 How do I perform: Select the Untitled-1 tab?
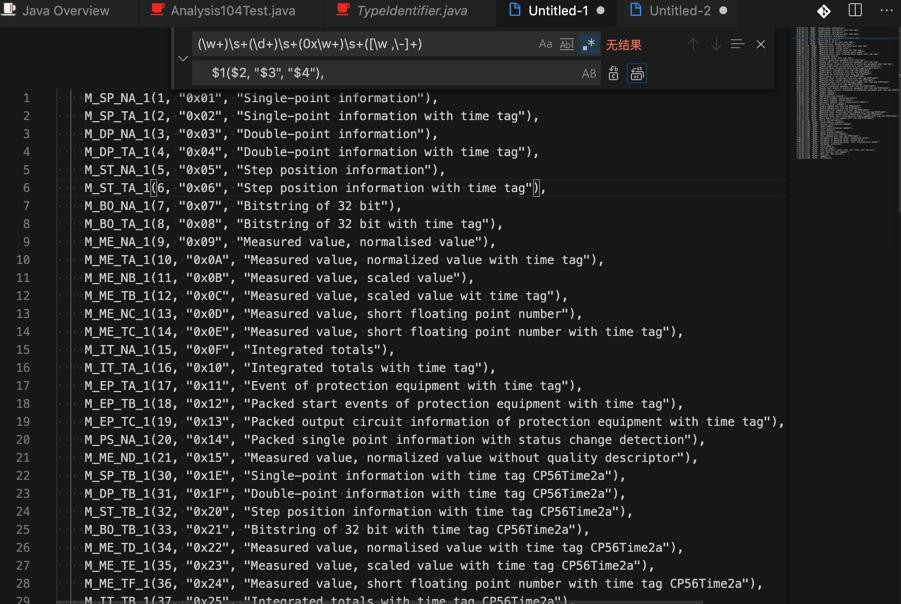tap(557, 10)
